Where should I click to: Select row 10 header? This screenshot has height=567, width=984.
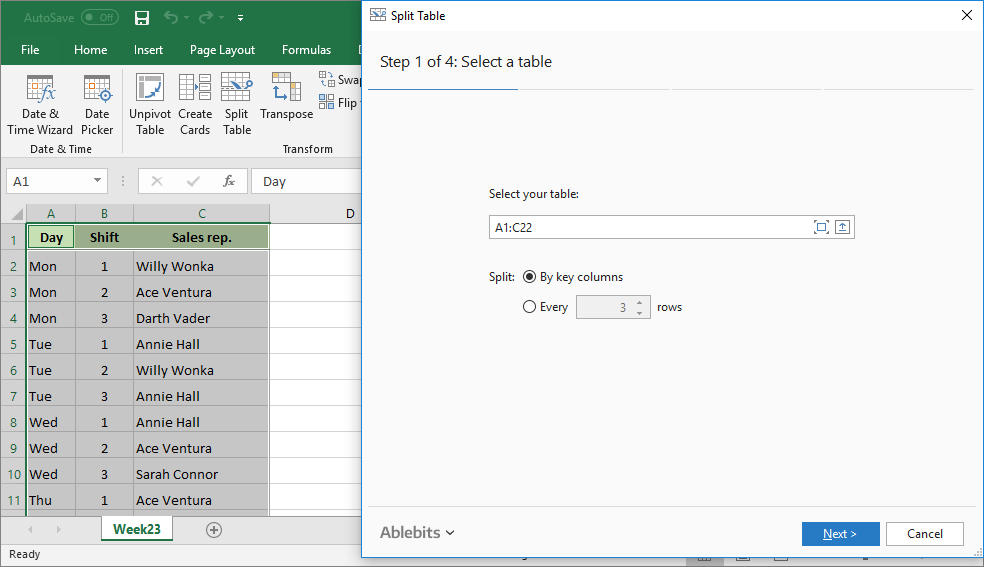(x=13, y=474)
